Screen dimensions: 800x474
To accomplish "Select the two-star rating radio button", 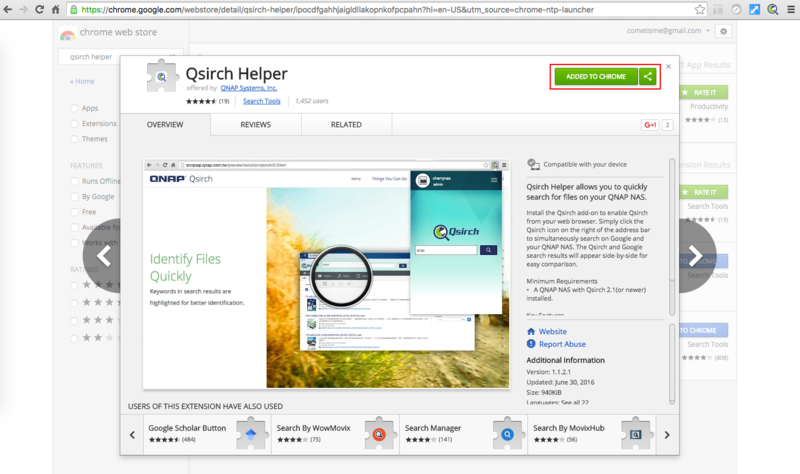I will coord(74,338).
